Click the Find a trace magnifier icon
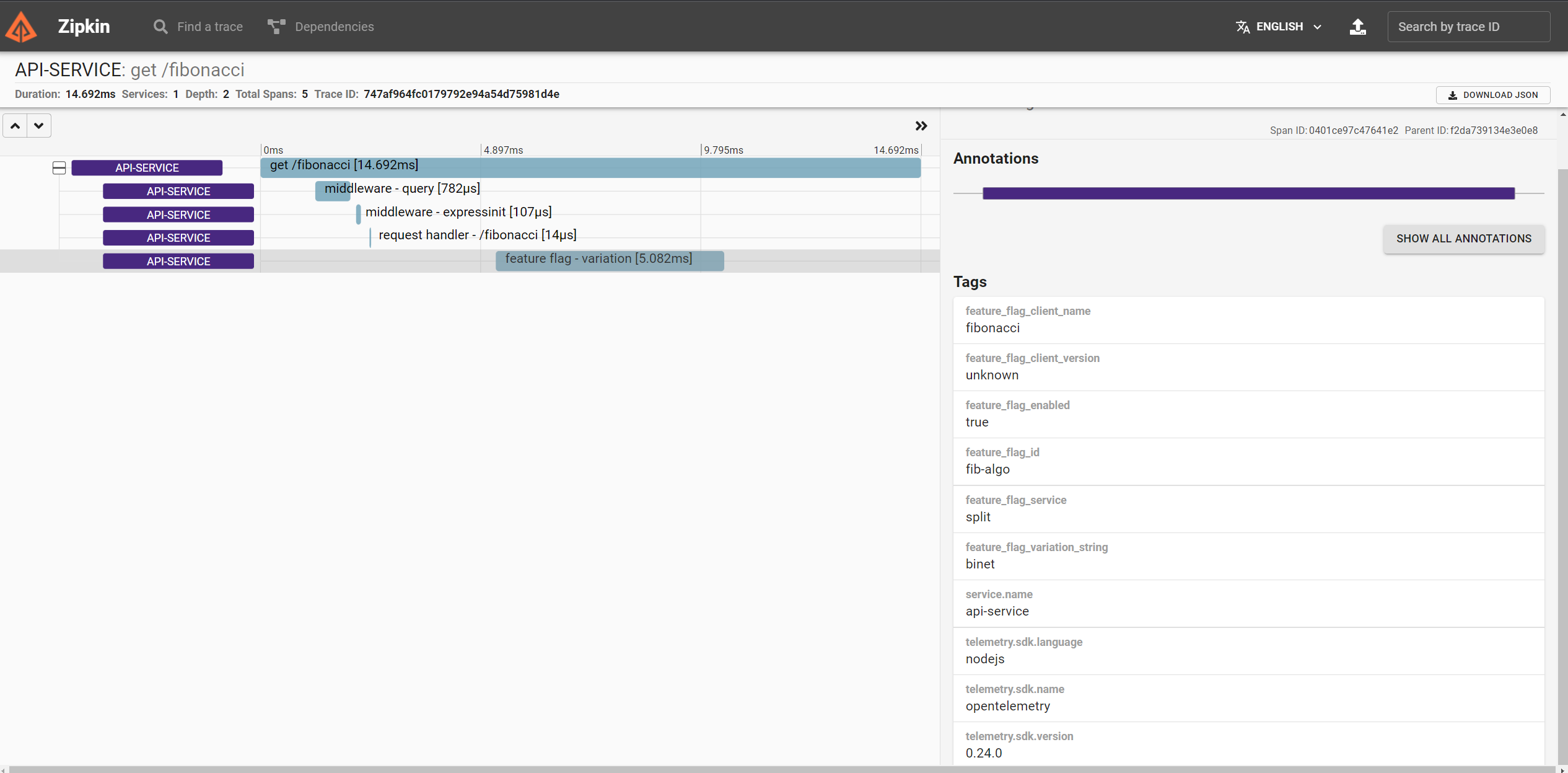 tap(160, 27)
